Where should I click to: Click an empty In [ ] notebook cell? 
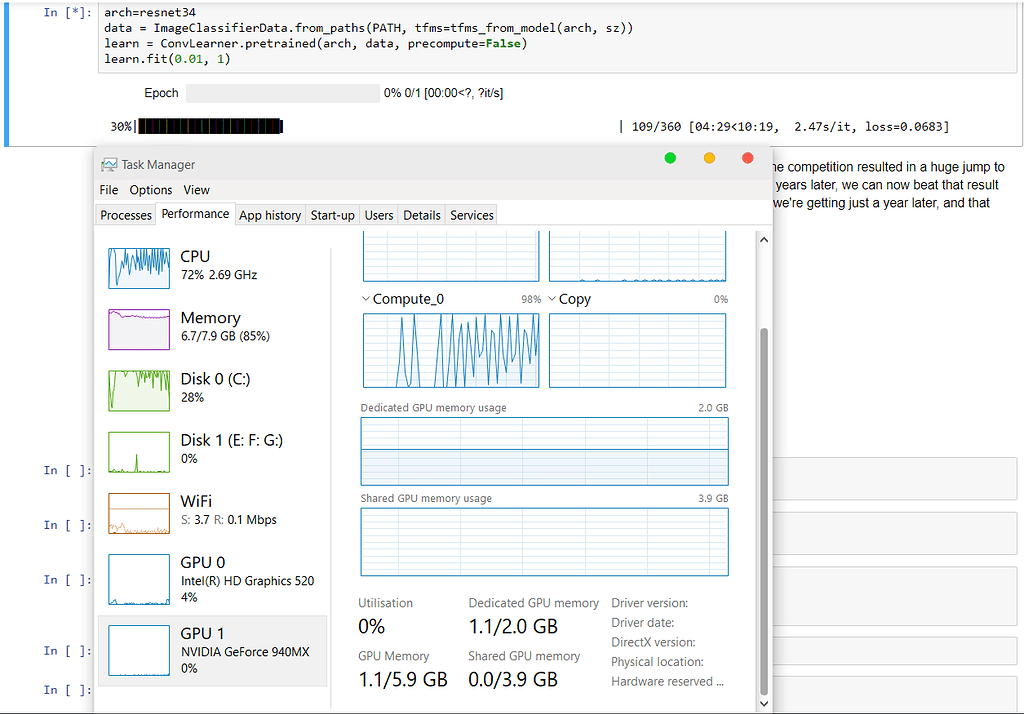[900, 478]
